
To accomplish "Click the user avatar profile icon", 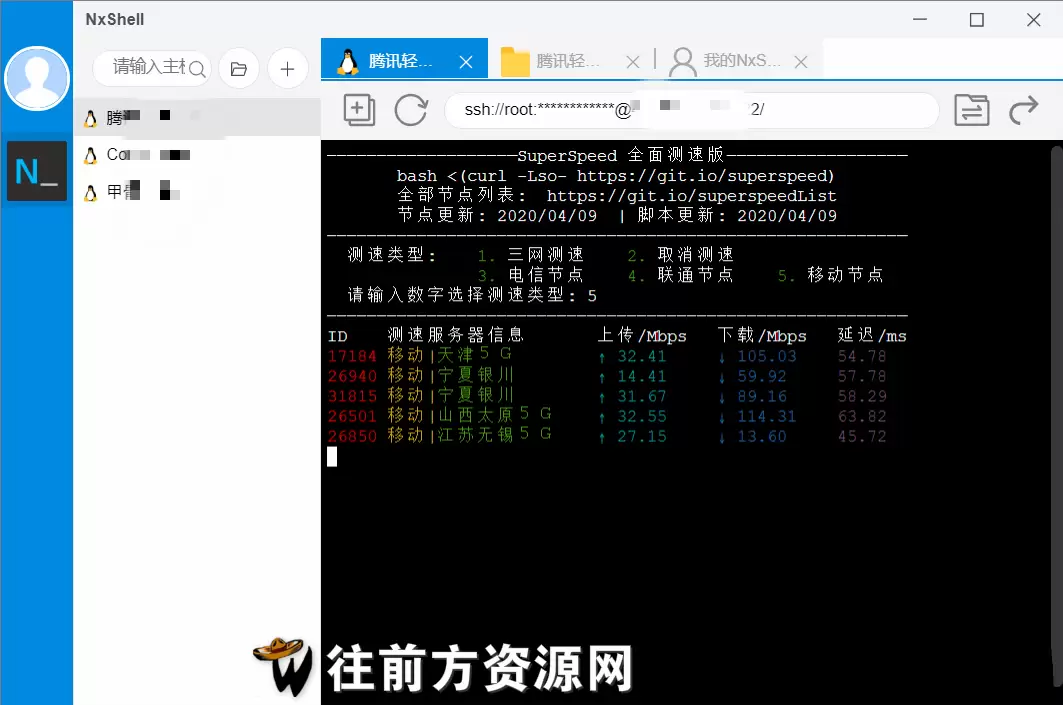I will coord(37,78).
